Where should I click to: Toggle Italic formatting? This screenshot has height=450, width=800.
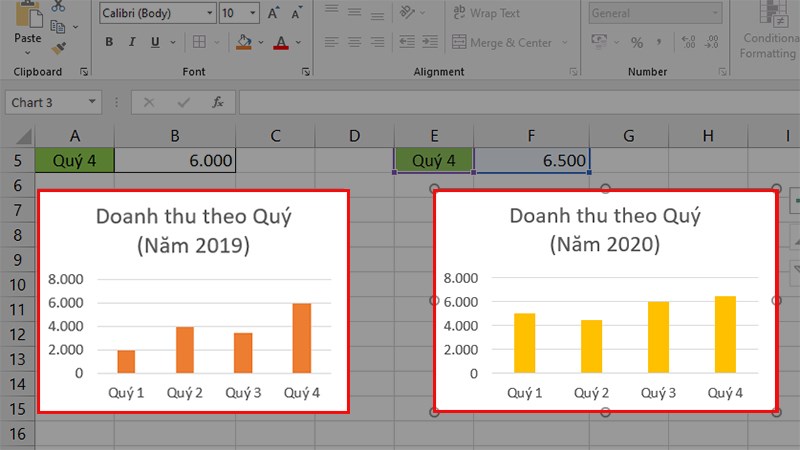coord(132,42)
